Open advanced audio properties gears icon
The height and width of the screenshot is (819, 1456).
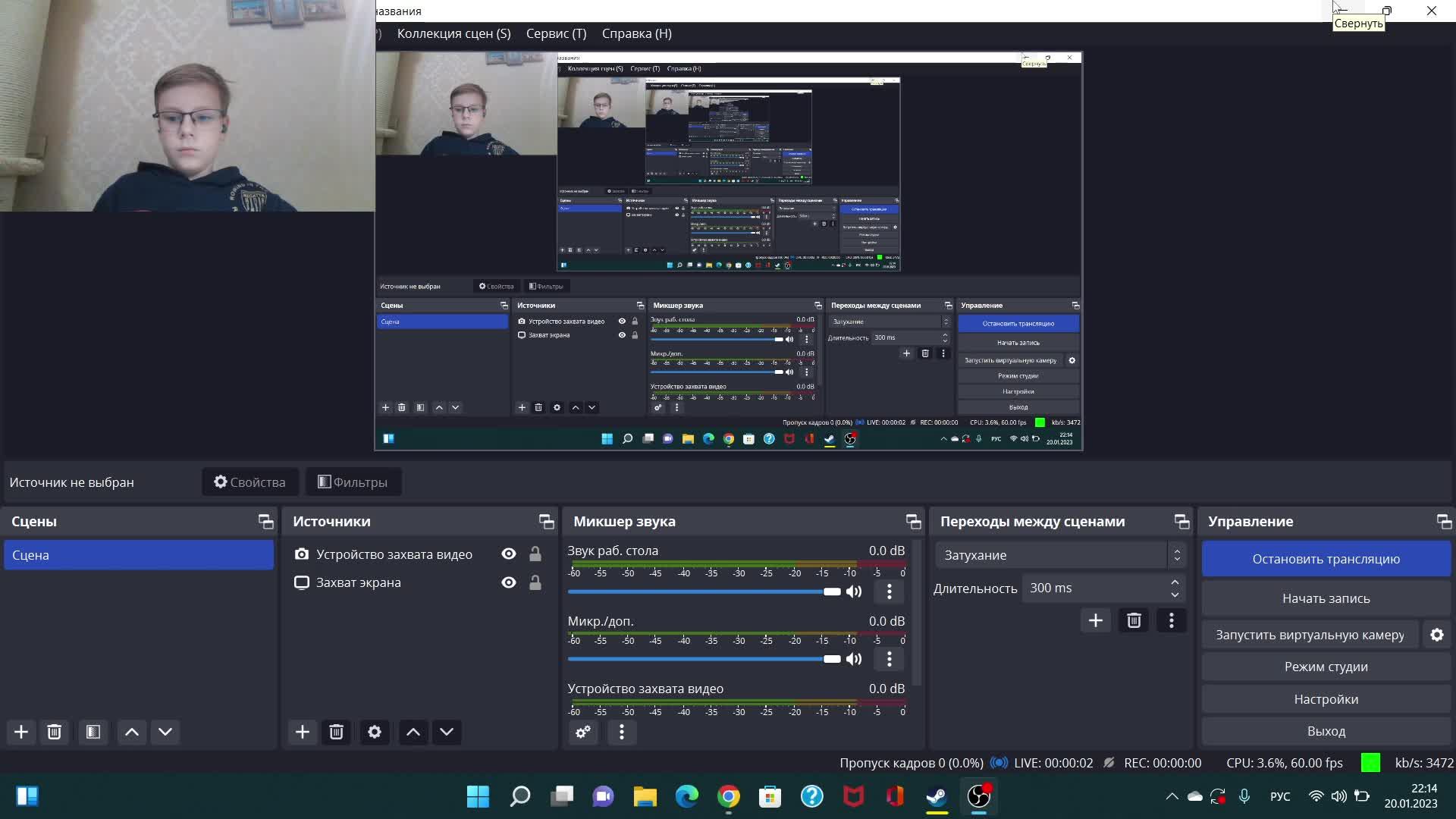click(x=582, y=732)
